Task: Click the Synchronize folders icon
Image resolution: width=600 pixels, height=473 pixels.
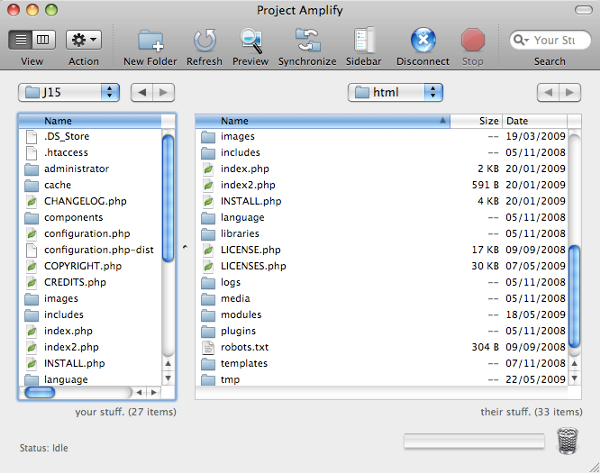Action: coord(308,40)
